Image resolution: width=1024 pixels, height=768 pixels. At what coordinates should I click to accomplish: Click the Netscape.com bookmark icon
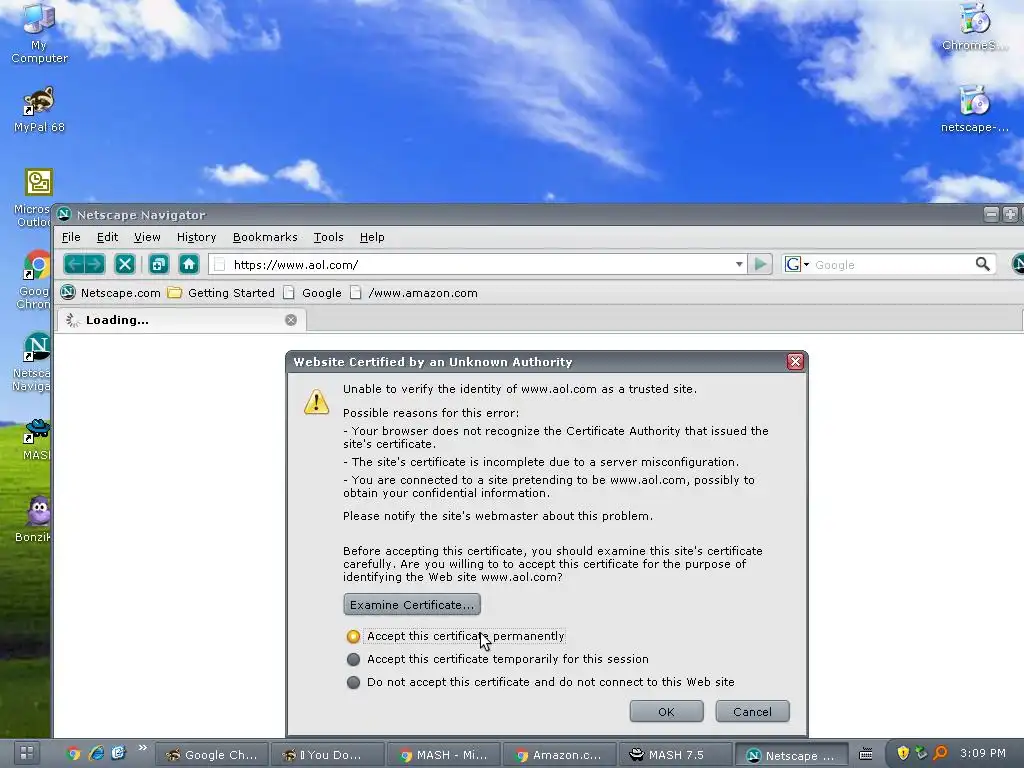pyautogui.click(x=68, y=292)
